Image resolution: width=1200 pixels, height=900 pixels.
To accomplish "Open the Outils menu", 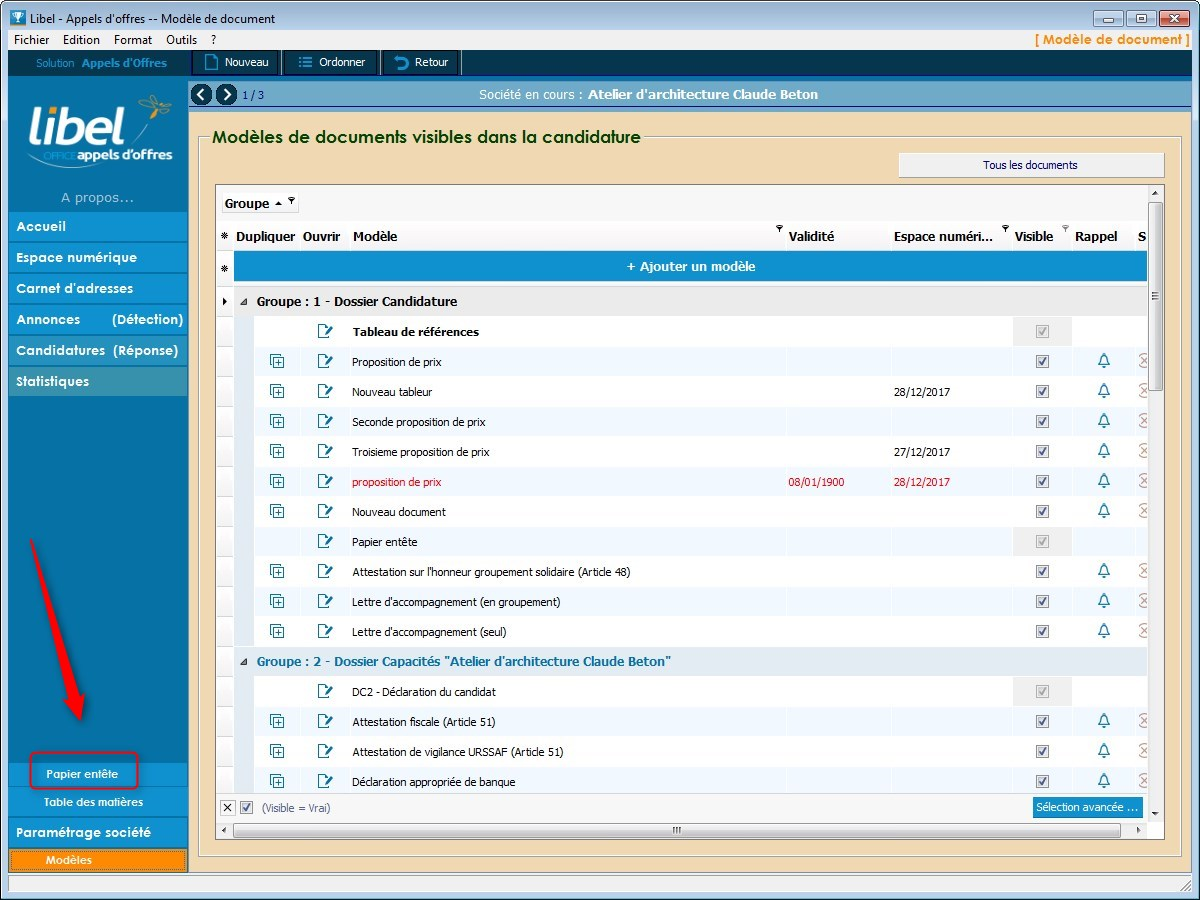I will coord(181,40).
